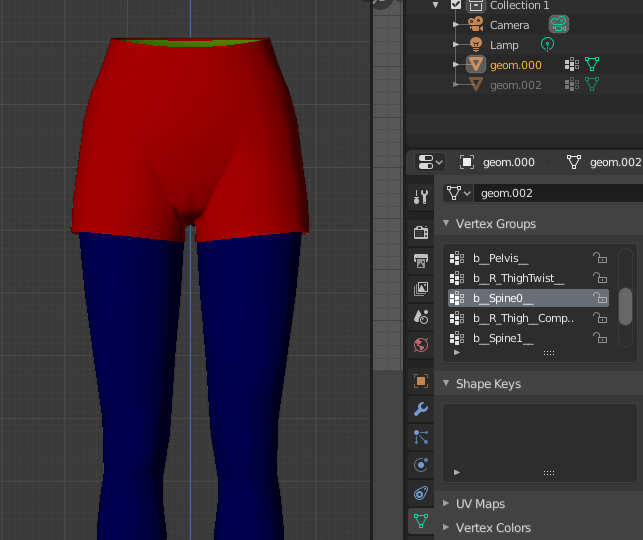Toggle lock on b__Spine1__ vertex group
Screen dimensions: 643x540
point(600,338)
